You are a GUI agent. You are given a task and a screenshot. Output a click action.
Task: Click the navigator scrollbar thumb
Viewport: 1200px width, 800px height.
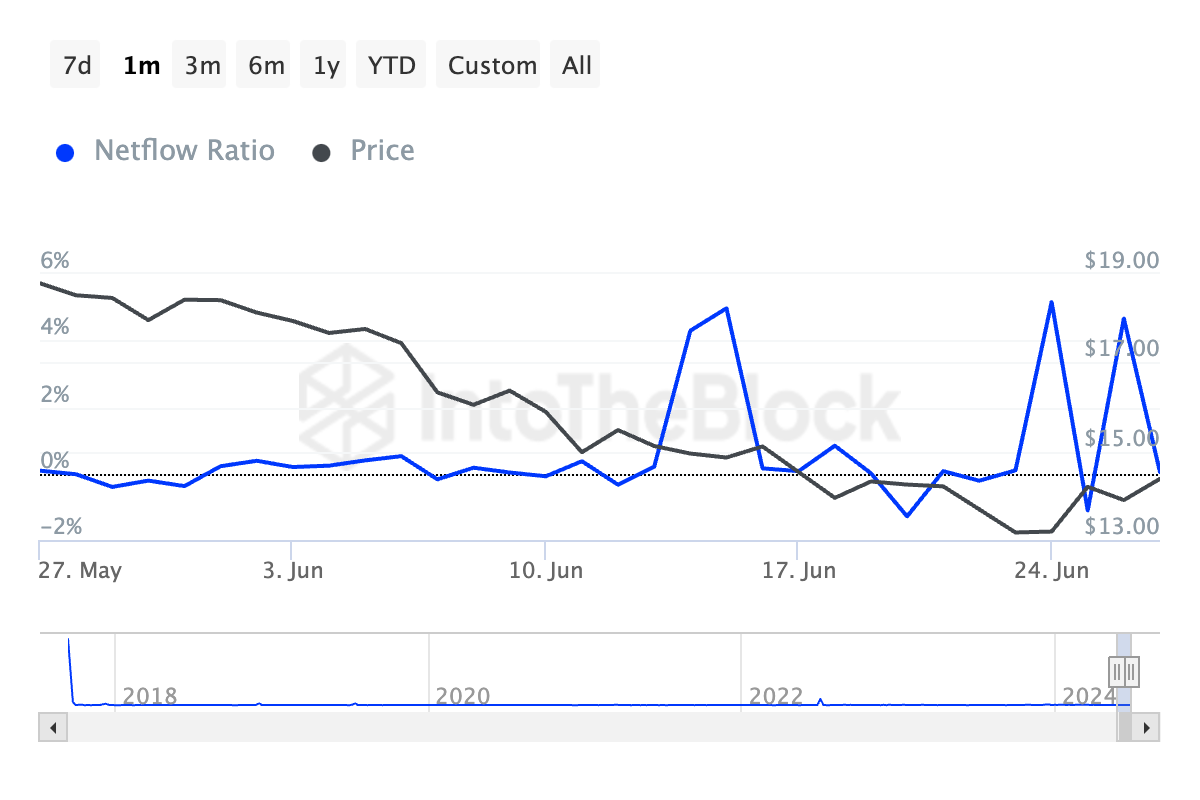pos(1125,727)
